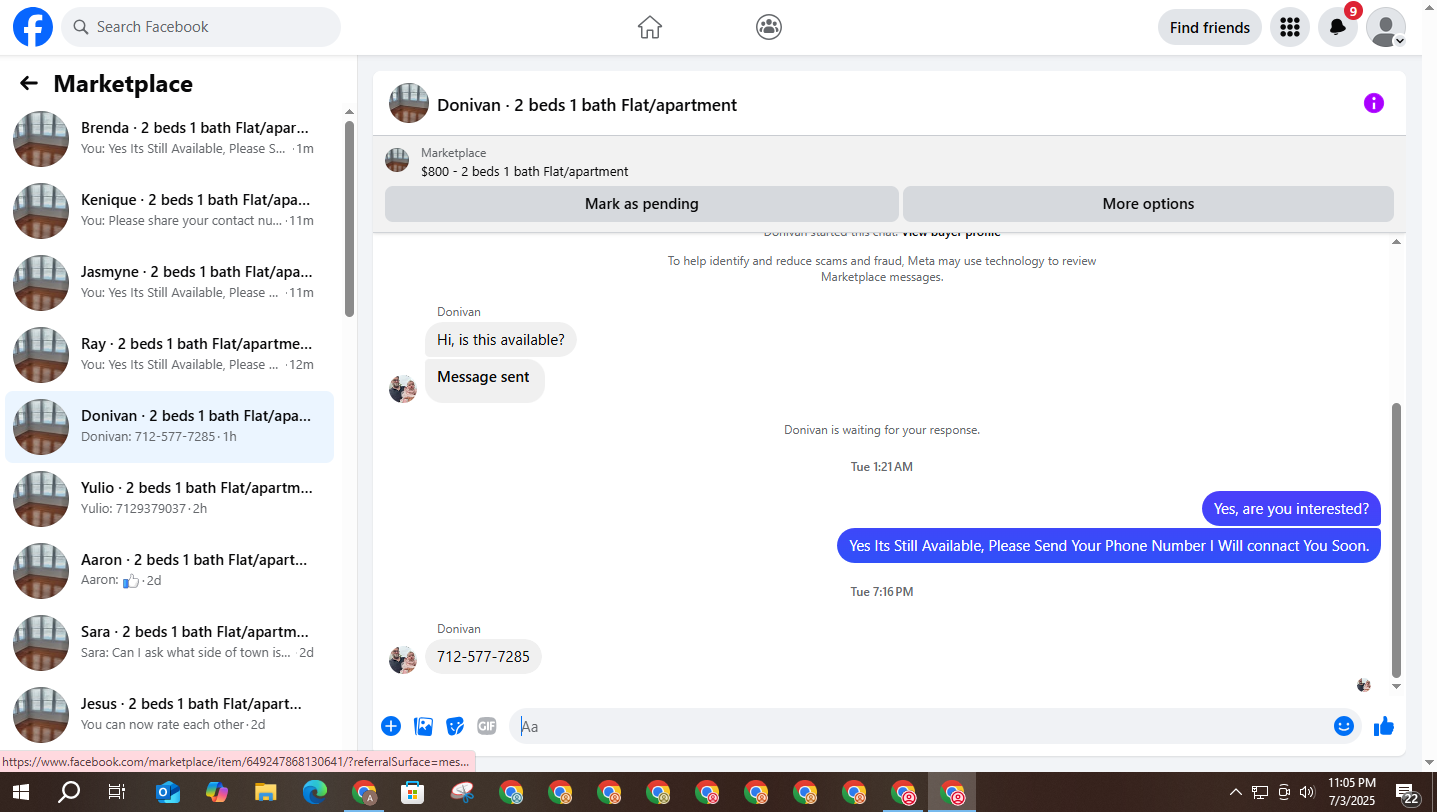Open the taskbar clock and date
The width and height of the screenshot is (1437, 812).
click(1353, 792)
